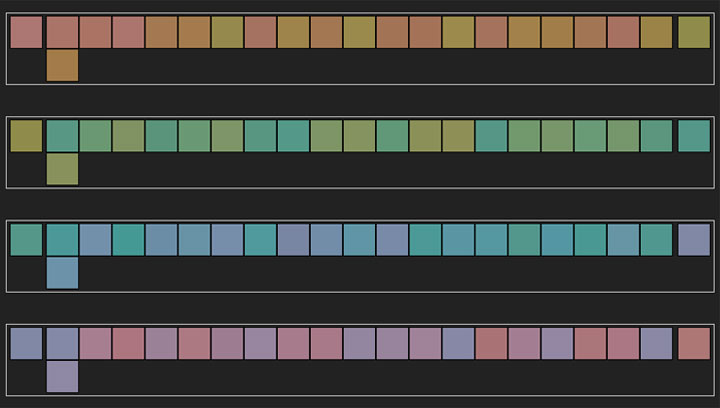Select the leftmost pink swatch in the top row
Viewport: 720px width, 408px height.
(26, 32)
